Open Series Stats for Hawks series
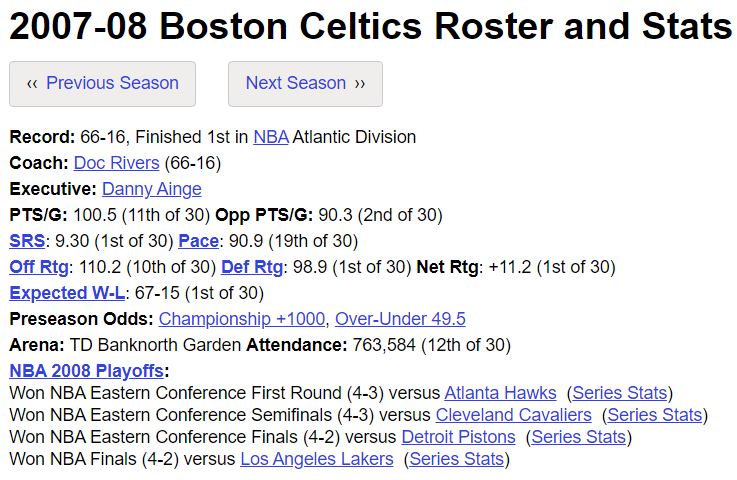Image resolution: width=737 pixels, height=480 pixels. 619,393
